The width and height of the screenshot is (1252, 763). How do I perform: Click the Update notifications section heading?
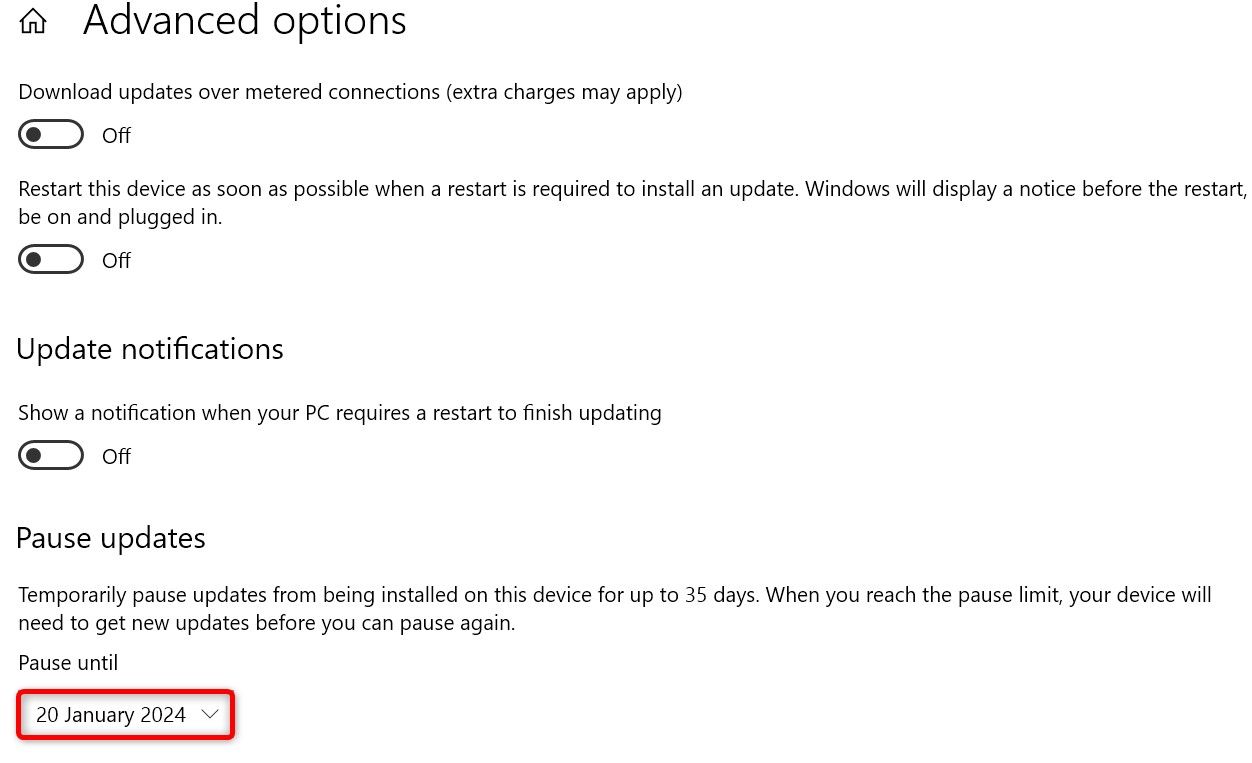point(149,348)
